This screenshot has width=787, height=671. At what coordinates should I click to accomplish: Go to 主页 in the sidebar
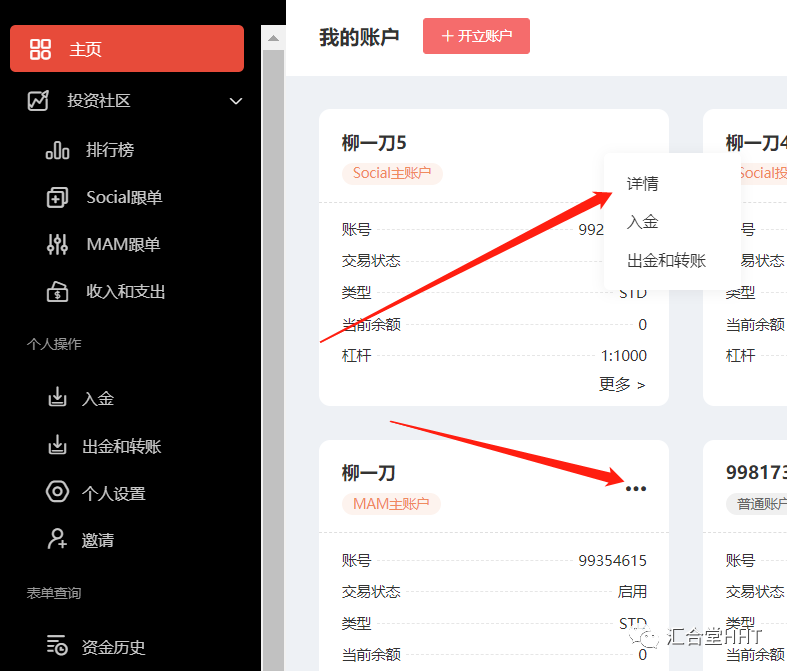click(127, 49)
